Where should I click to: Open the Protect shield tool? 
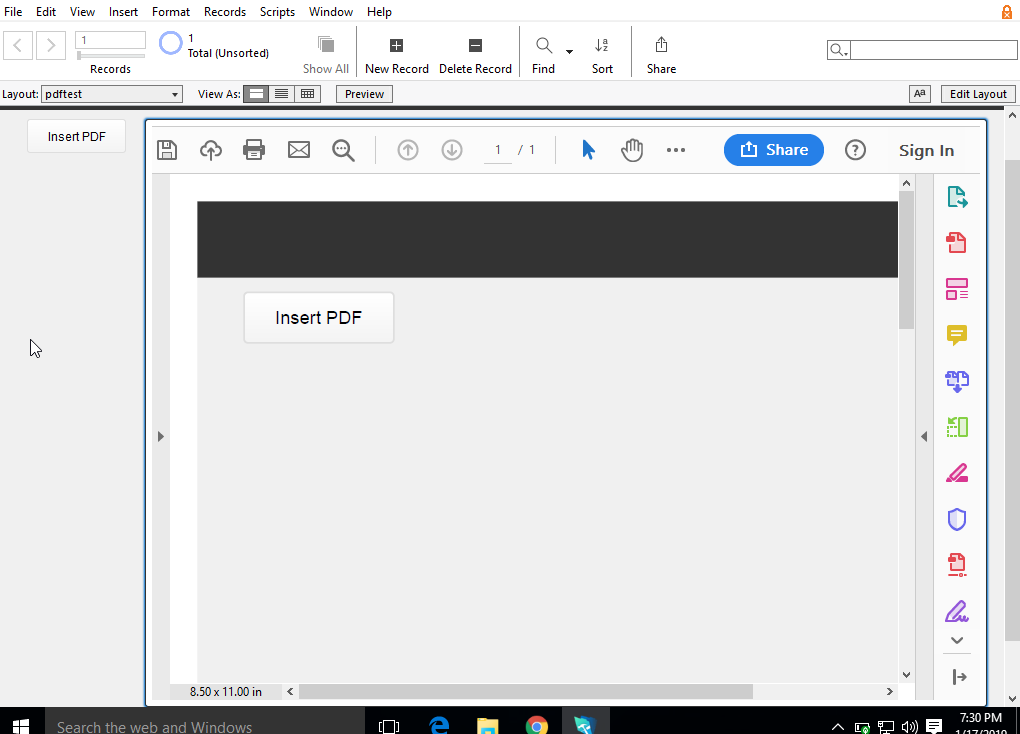(957, 519)
